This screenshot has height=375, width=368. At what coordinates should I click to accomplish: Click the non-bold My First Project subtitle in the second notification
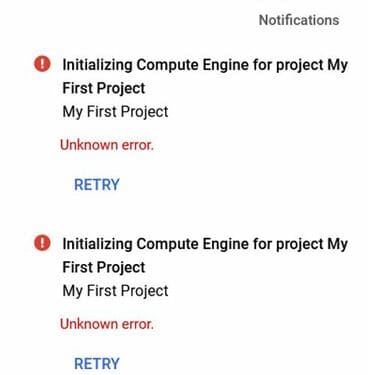(115, 291)
